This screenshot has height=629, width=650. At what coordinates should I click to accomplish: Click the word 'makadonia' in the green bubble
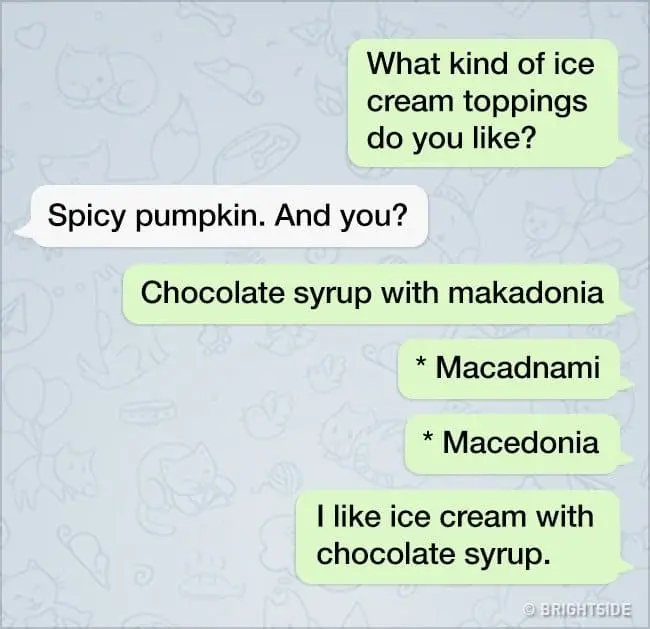[x=526, y=293]
